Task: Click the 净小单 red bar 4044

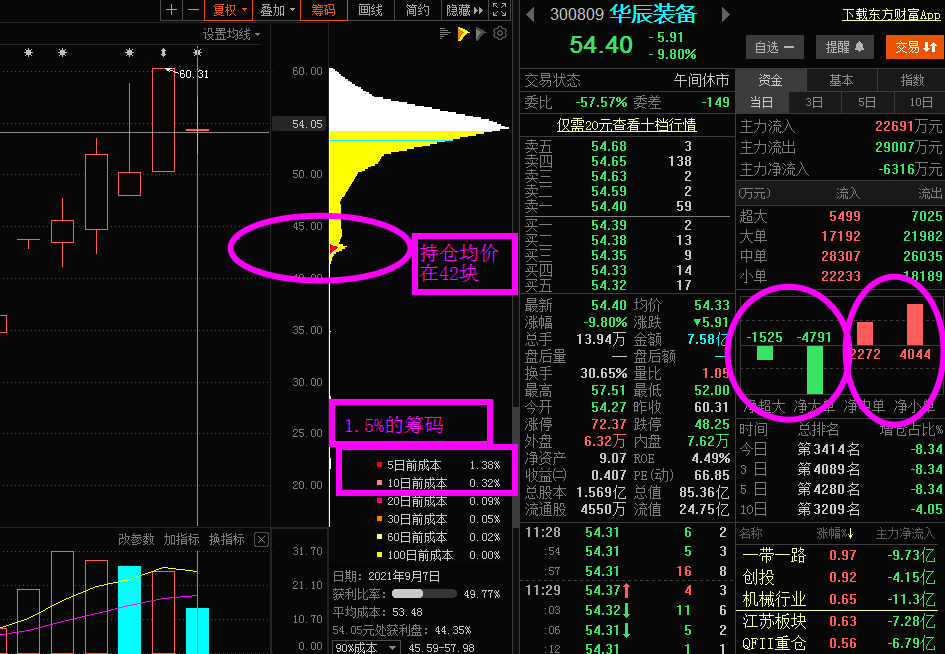Action: point(915,324)
